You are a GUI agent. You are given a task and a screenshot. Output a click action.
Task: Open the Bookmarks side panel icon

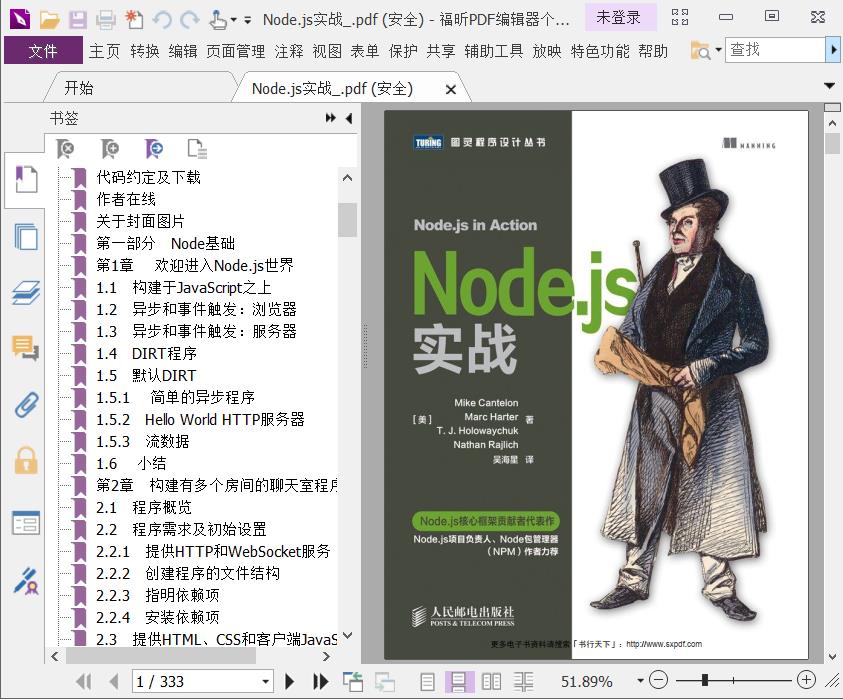coord(26,179)
